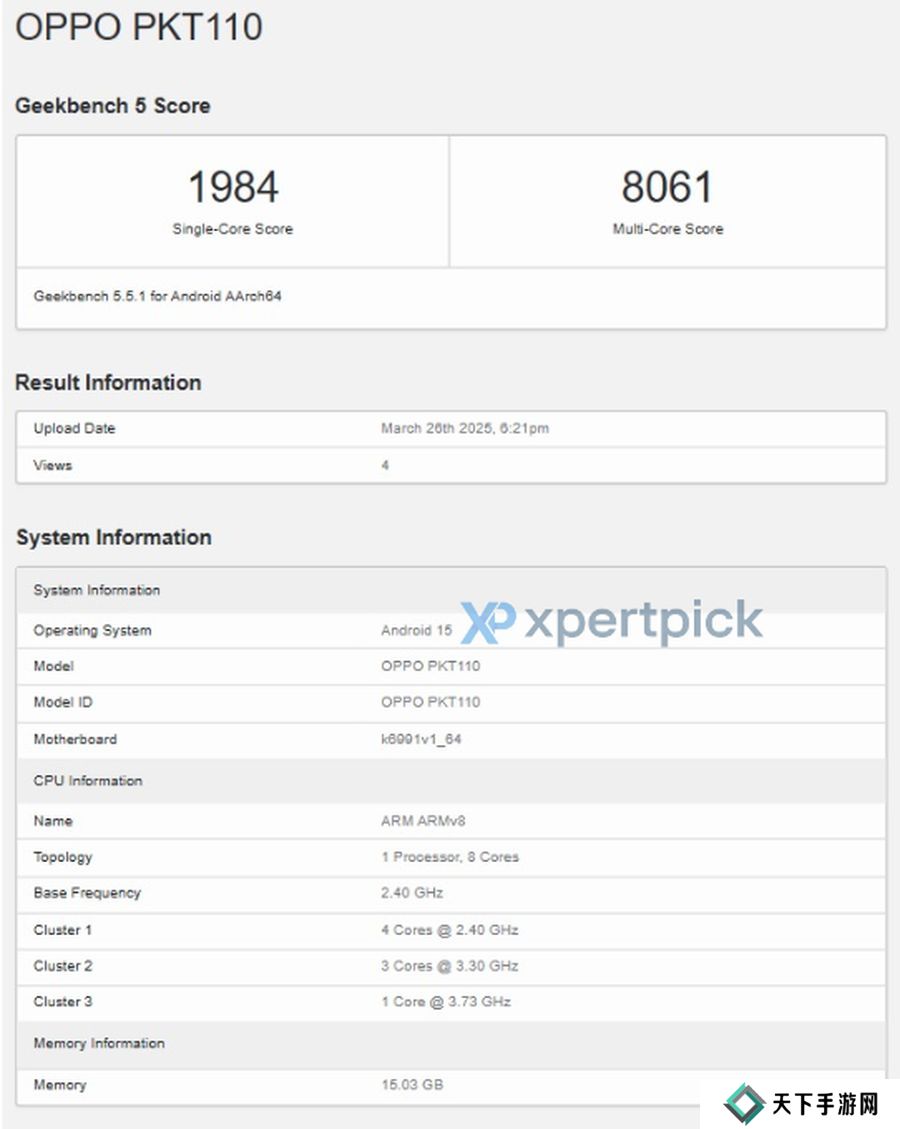
Task: Click the Model ID value OPPO PKT110
Action: pyautogui.click(x=430, y=702)
